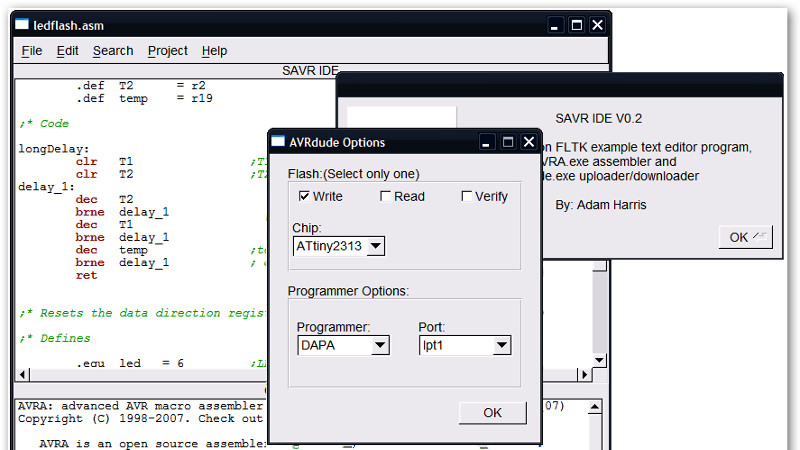Tick the Verify flash checkbox
The height and width of the screenshot is (450, 800).
[467, 196]
